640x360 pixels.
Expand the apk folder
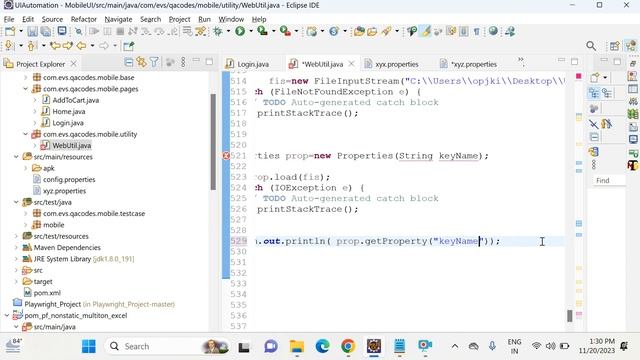(25, 168)
